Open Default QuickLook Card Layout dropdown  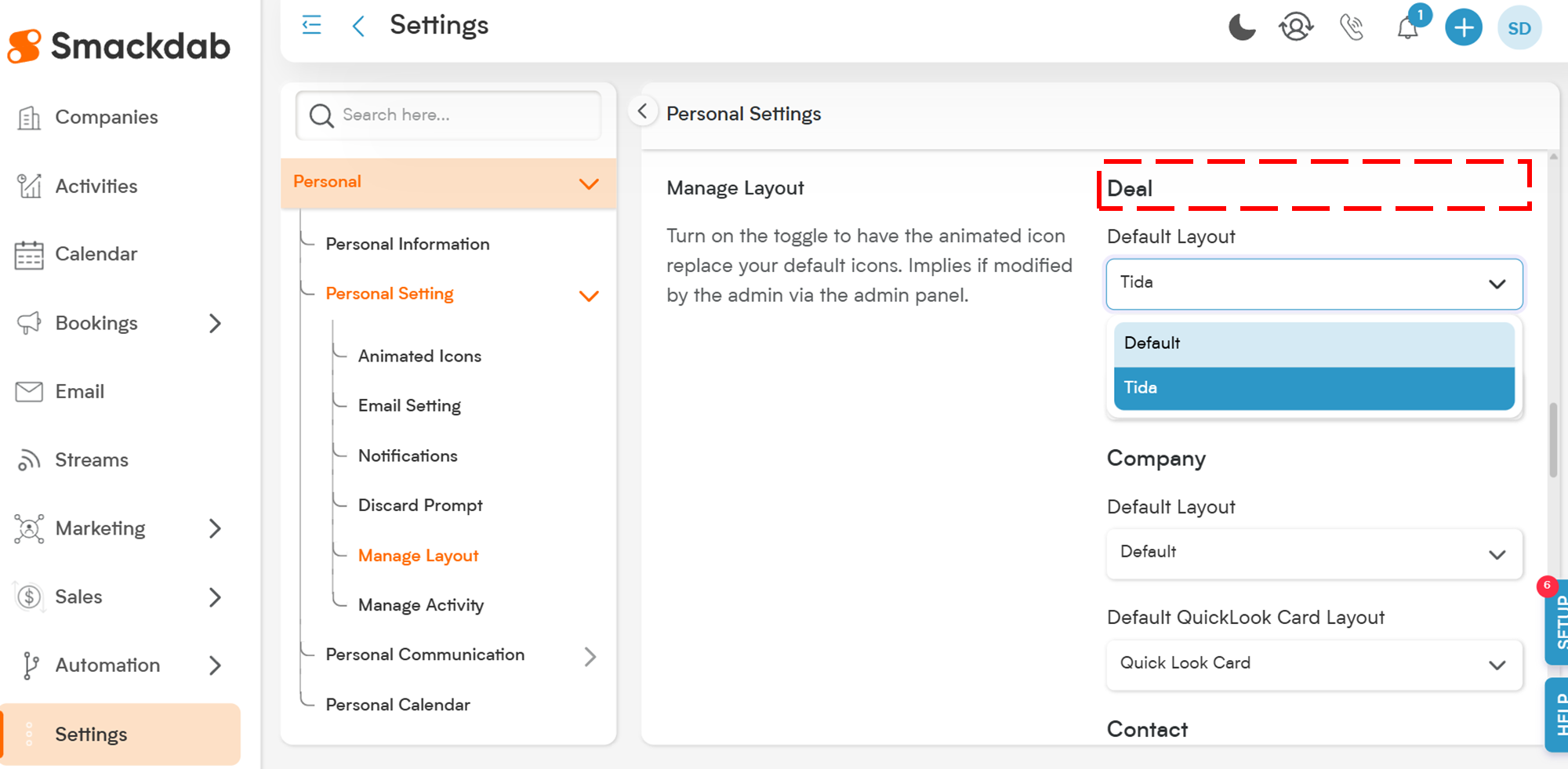tap(1313, 664)
